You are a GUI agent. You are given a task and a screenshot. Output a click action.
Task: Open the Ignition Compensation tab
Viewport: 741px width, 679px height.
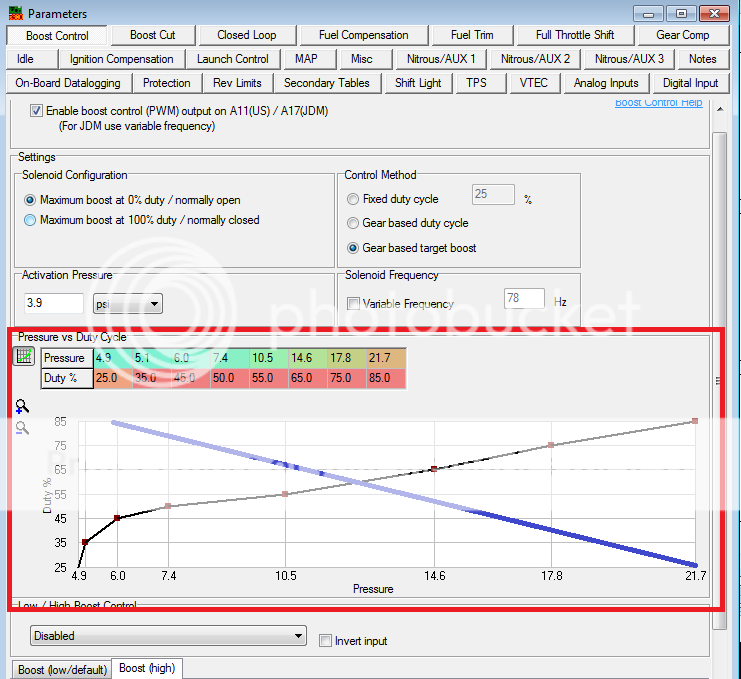coord(121,59)
